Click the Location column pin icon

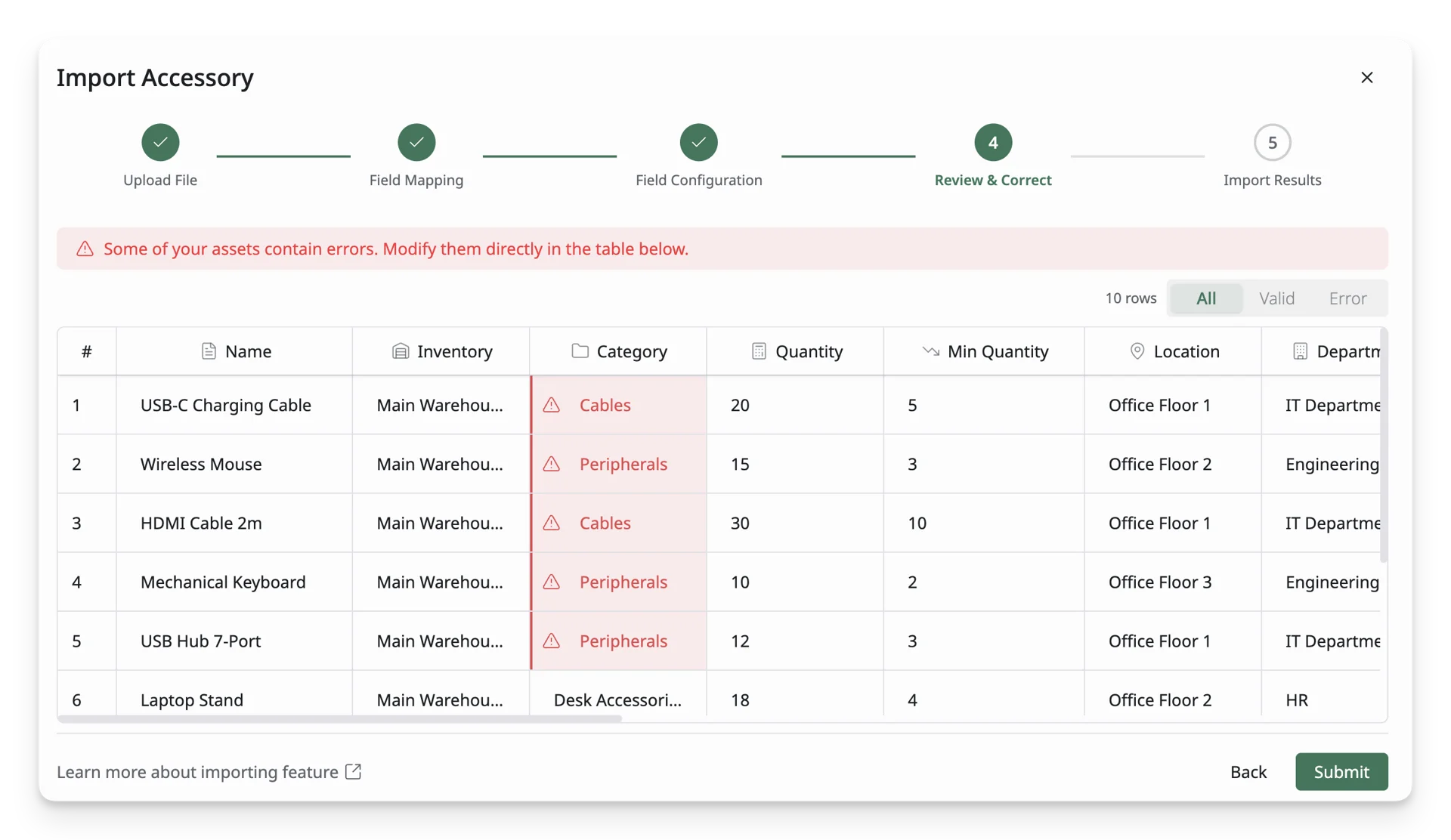1137,351
